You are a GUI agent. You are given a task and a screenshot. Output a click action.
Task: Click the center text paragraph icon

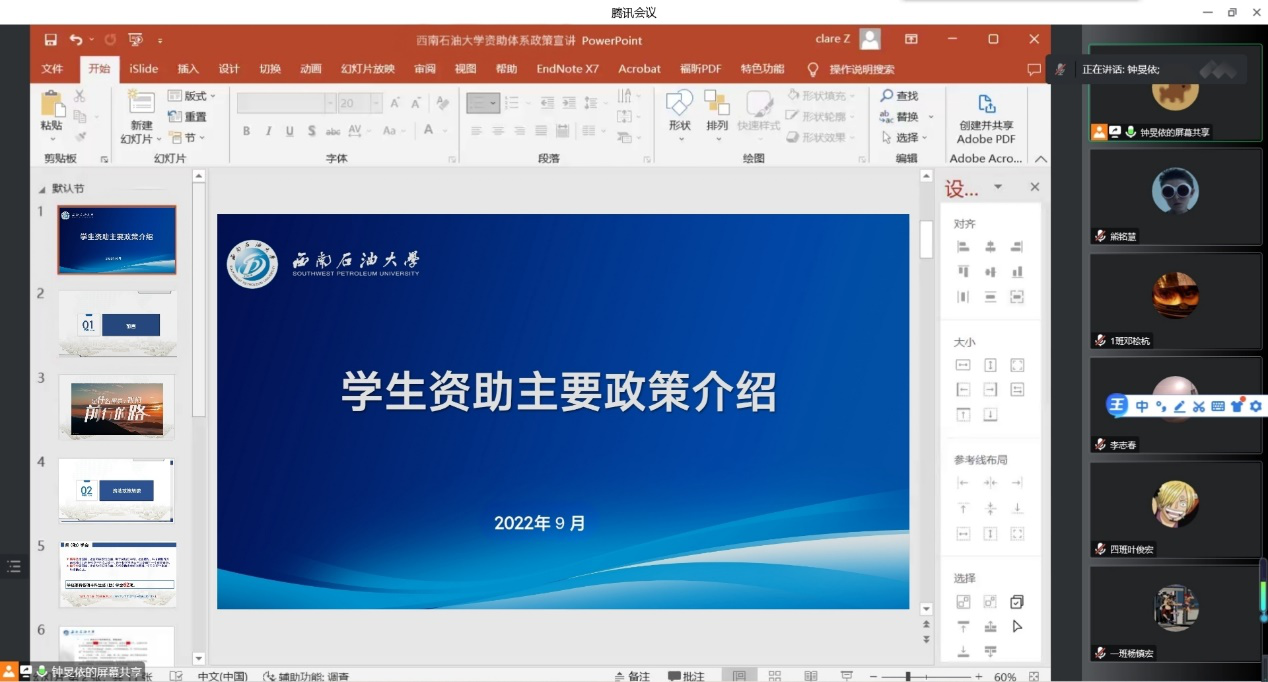click(498, 131)
